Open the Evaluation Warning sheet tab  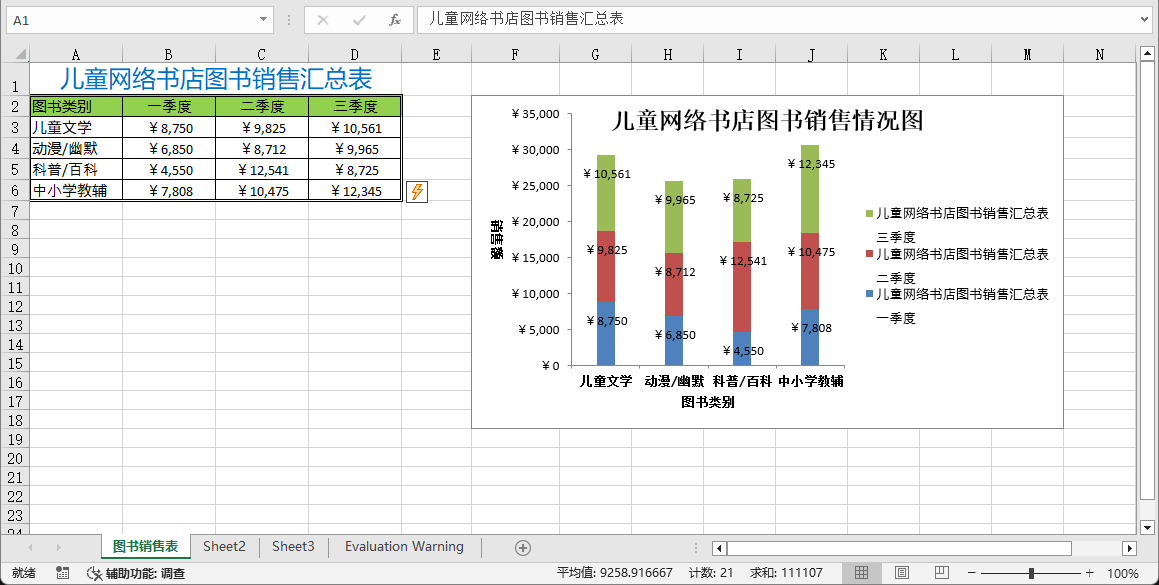tap(404, 547)
